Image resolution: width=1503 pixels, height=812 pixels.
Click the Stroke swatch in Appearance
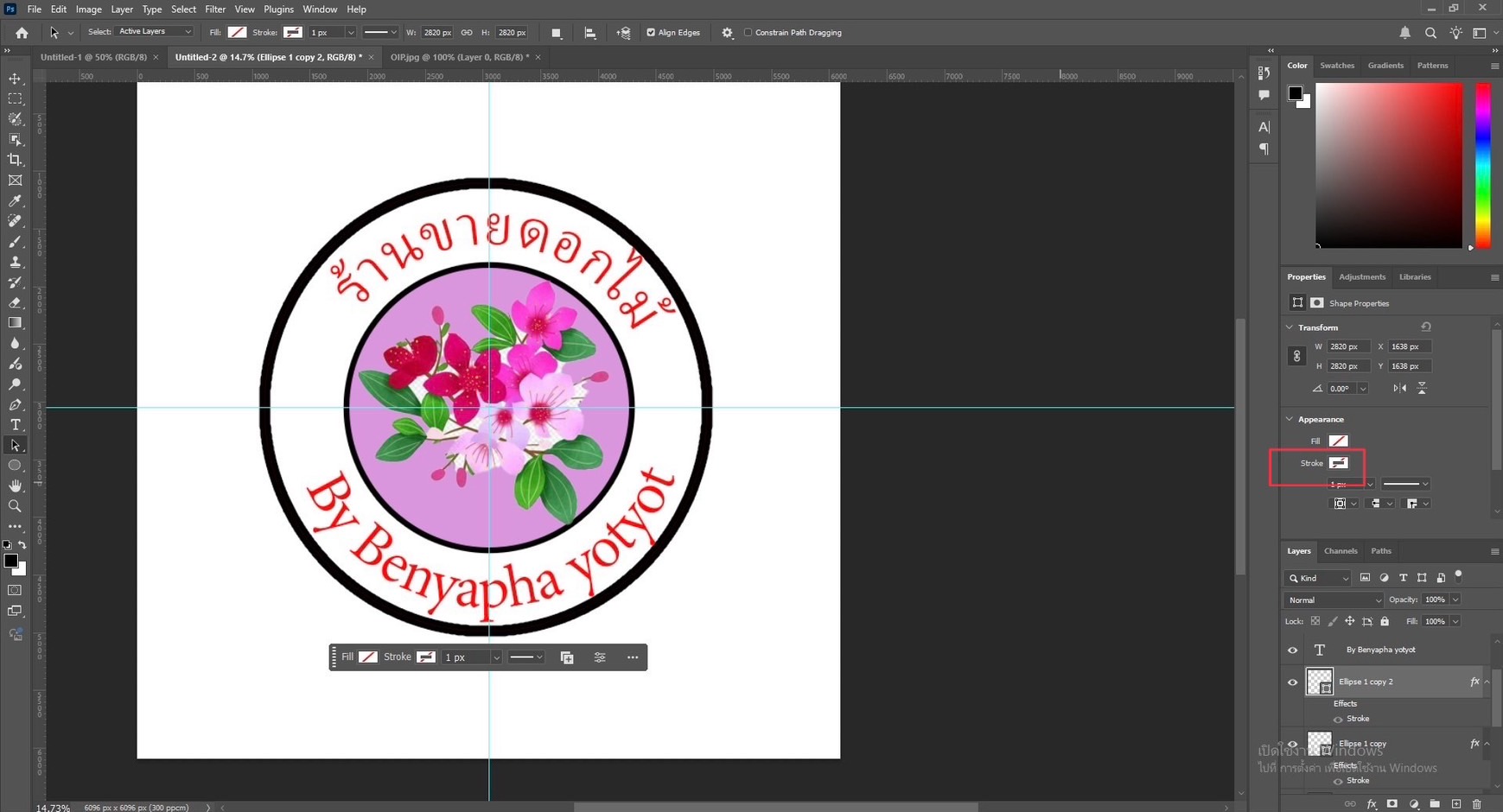point(1338,463)
